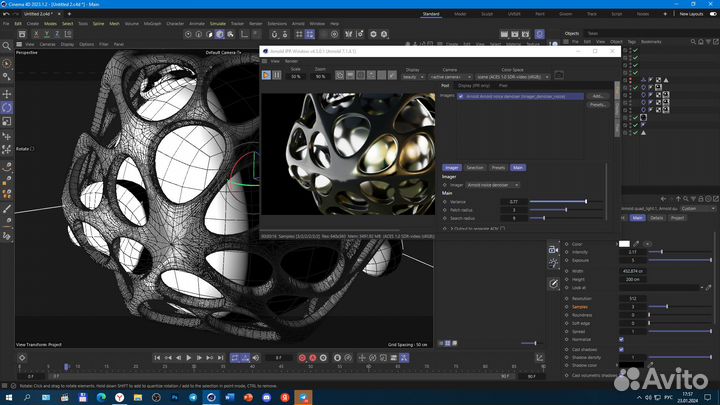This screenshot has width=720, height=405.
Task: Expand the Output to separate AOV section
Action: pos(452,228)
